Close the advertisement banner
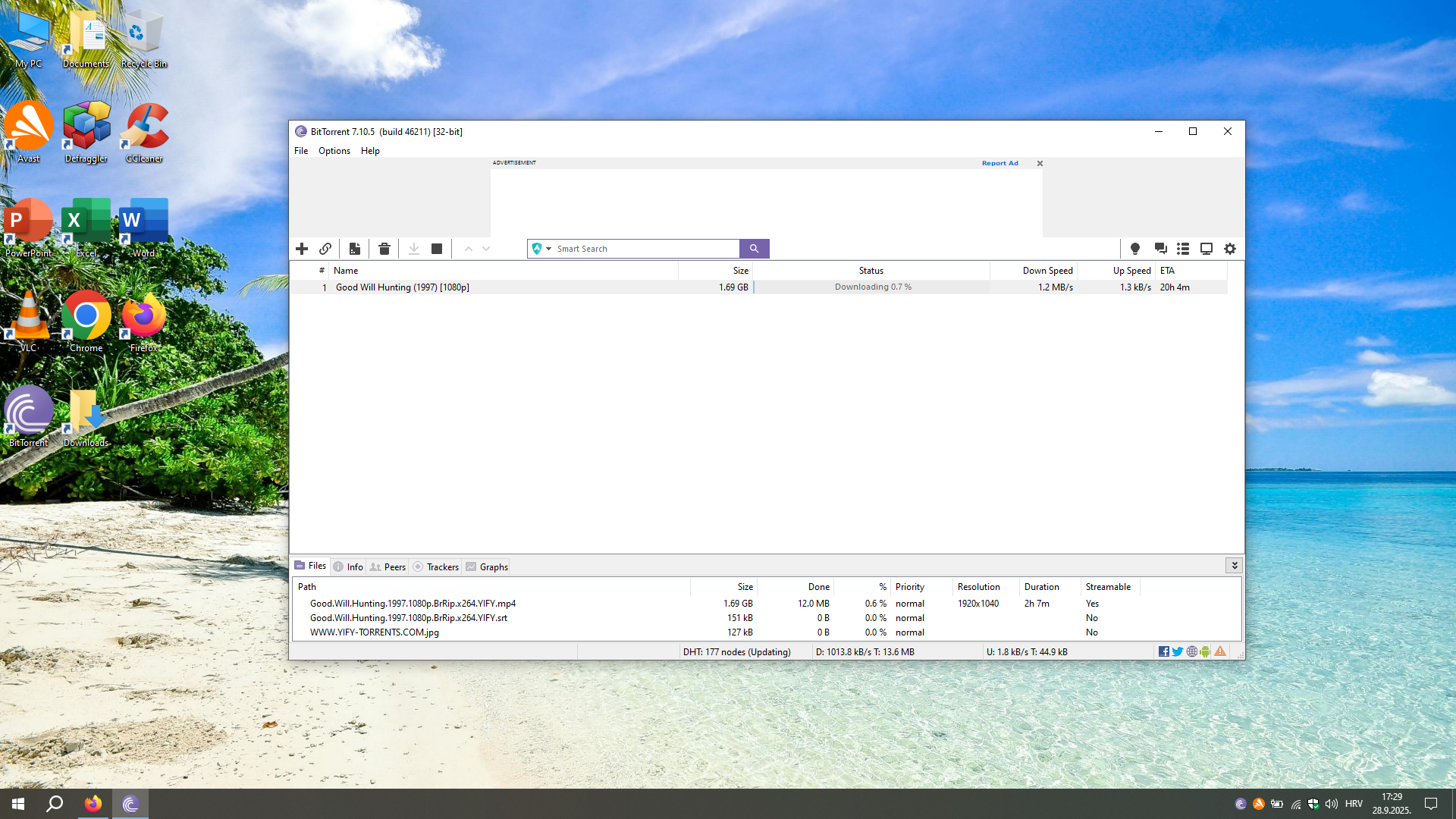Screen dimensions: 1456x819 click(x=1040, y=163)
